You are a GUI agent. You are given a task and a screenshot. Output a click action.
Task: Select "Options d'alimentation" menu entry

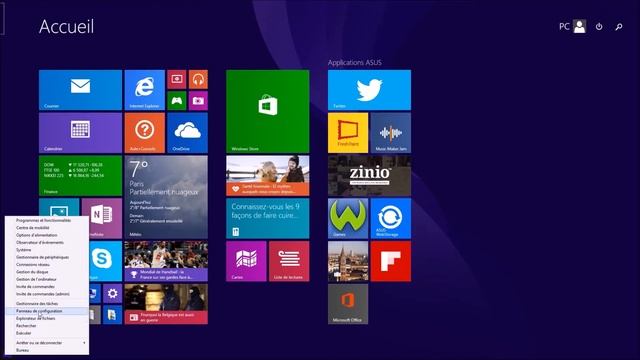[x=47, y=235]
